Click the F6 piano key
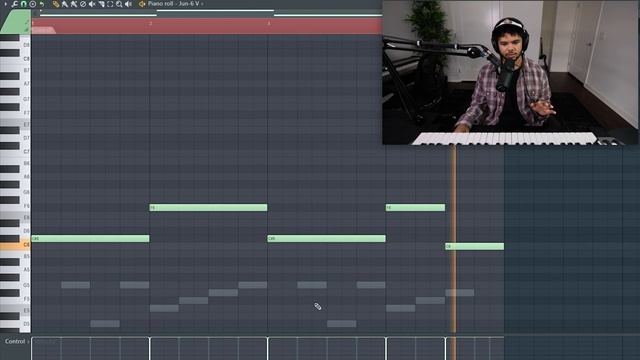 tap(15, 206)
